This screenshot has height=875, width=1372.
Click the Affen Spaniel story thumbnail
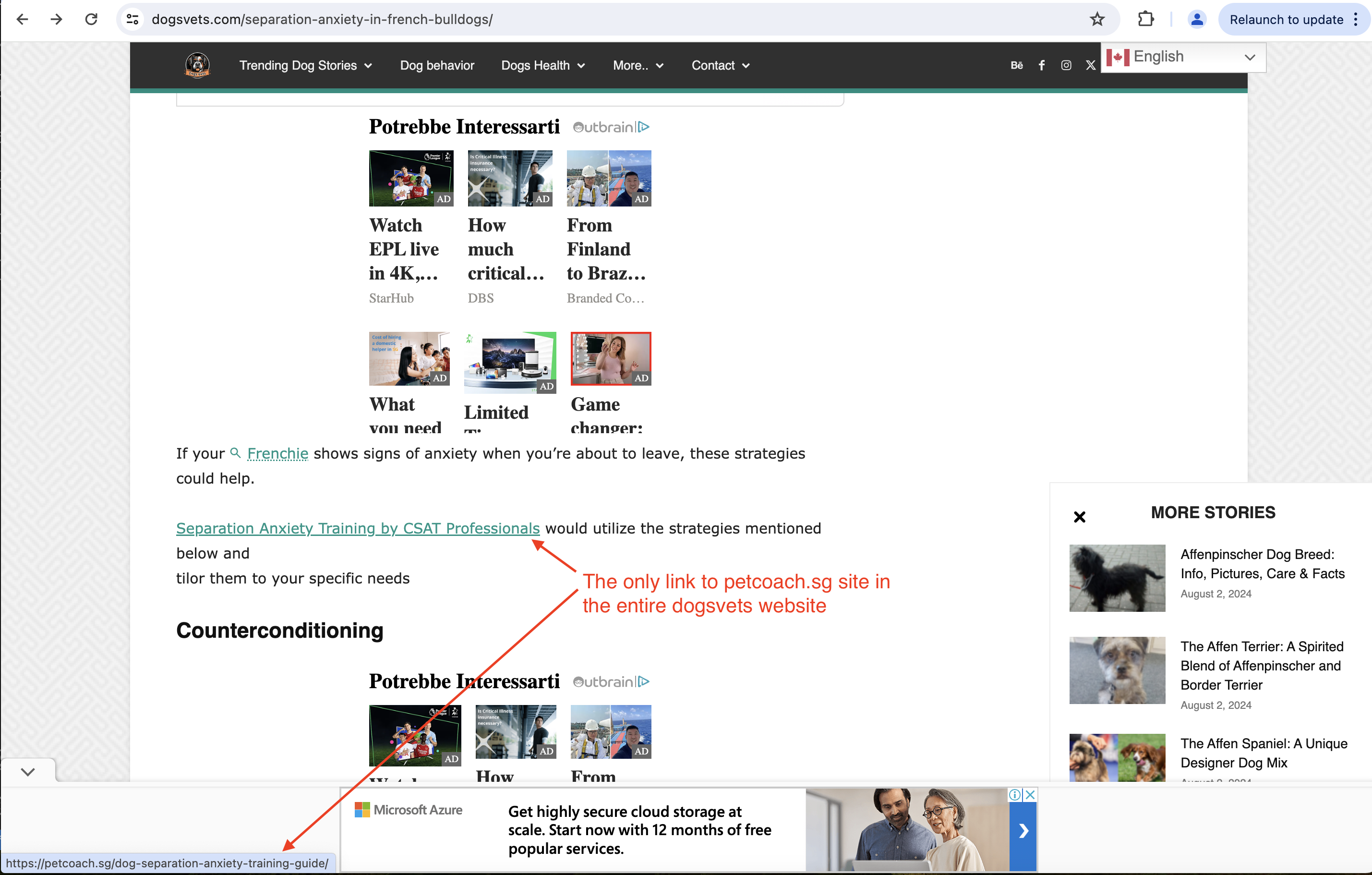pyautogui.click(x=1117, y=757)
